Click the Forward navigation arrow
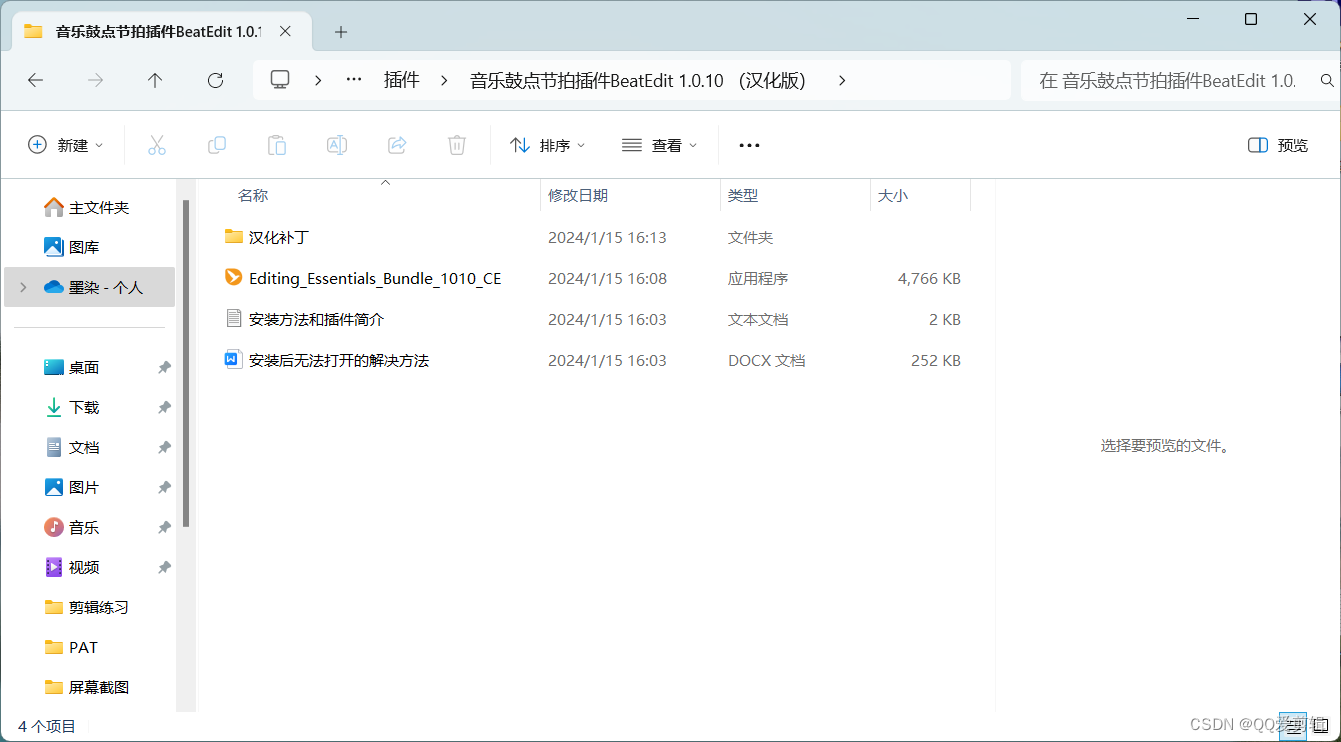The width and height of the screenshot is (1341, 742). [96, 80]
